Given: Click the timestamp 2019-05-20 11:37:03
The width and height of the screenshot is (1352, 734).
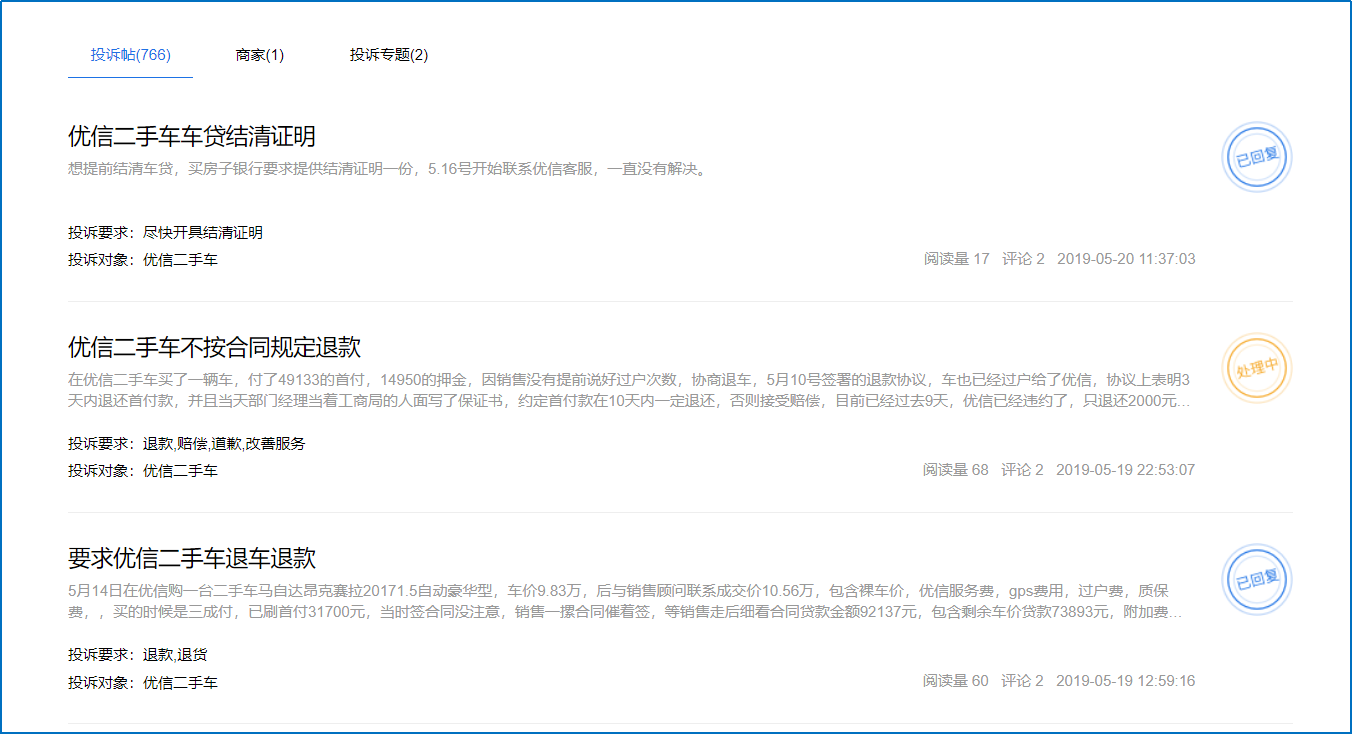Looking at the screenshot, I should pos(1126,259).
